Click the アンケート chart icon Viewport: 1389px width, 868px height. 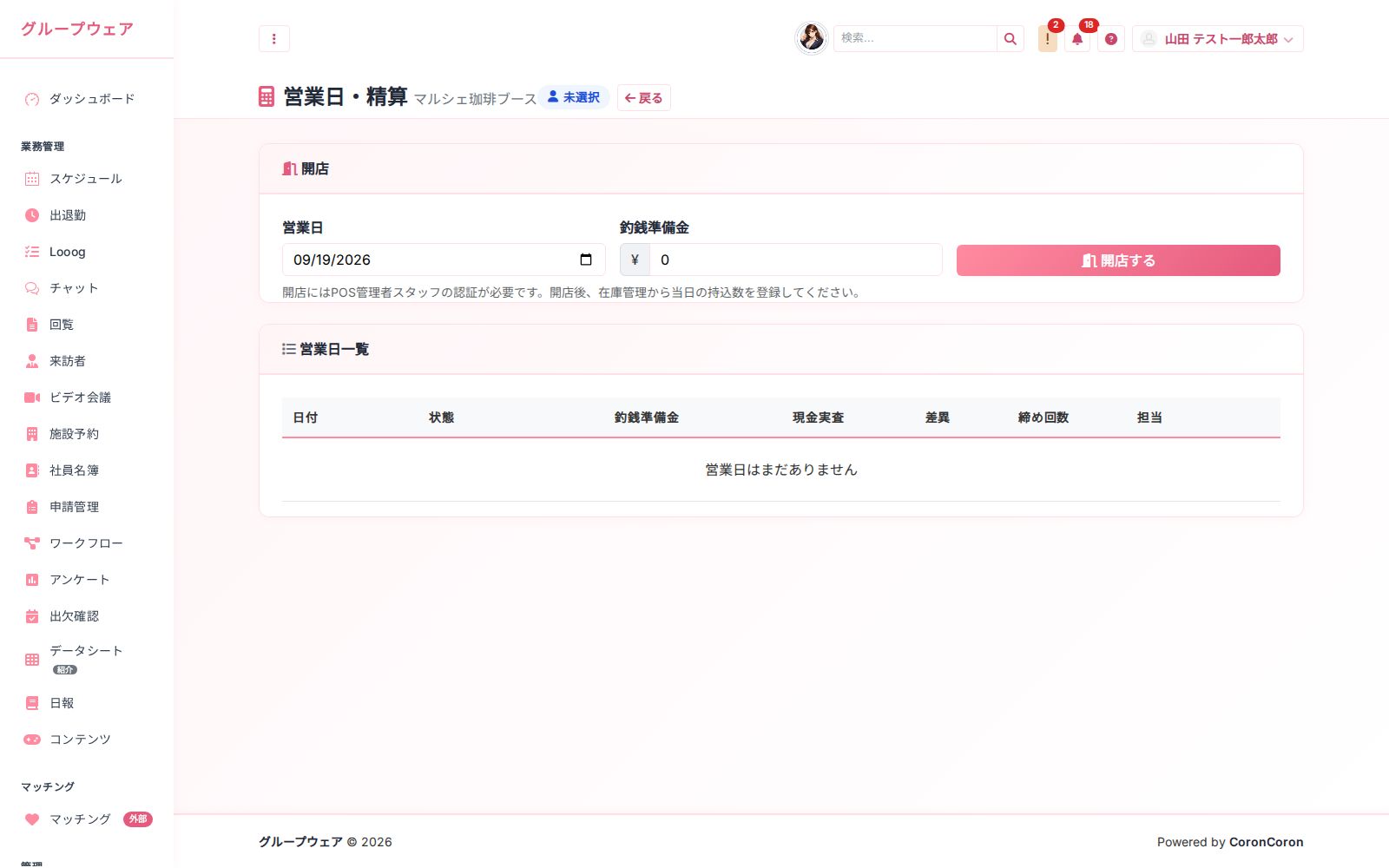(32, 580)
